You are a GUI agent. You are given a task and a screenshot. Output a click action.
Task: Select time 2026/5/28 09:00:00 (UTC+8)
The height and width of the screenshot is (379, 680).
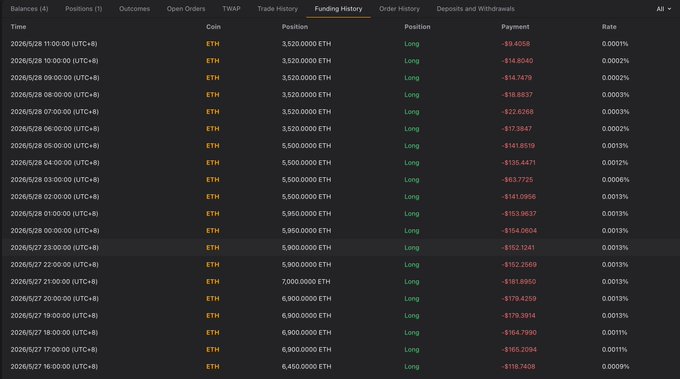(x=55, y=78)
